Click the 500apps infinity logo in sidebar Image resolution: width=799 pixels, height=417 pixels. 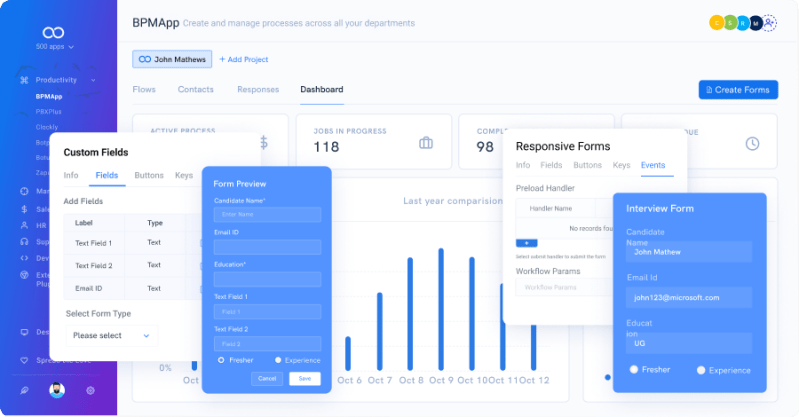(53, 33)
